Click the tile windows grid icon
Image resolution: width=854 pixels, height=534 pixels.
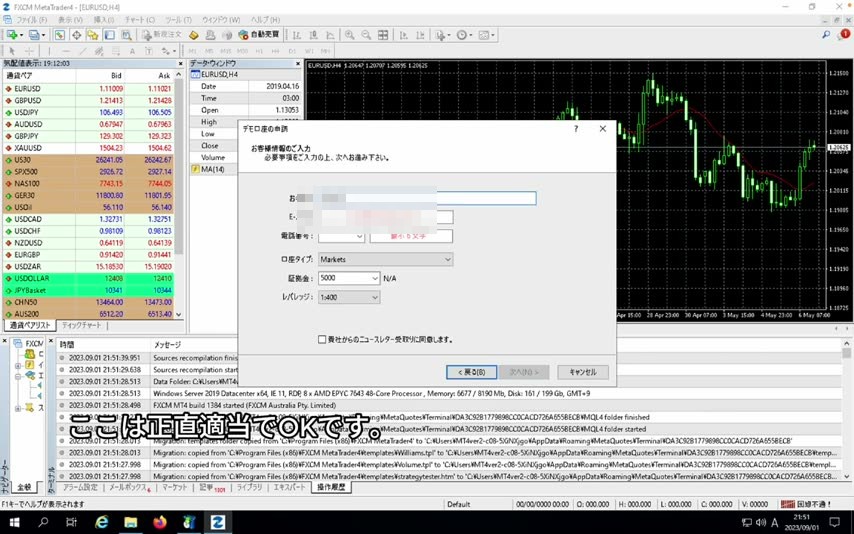click(383, 35)
